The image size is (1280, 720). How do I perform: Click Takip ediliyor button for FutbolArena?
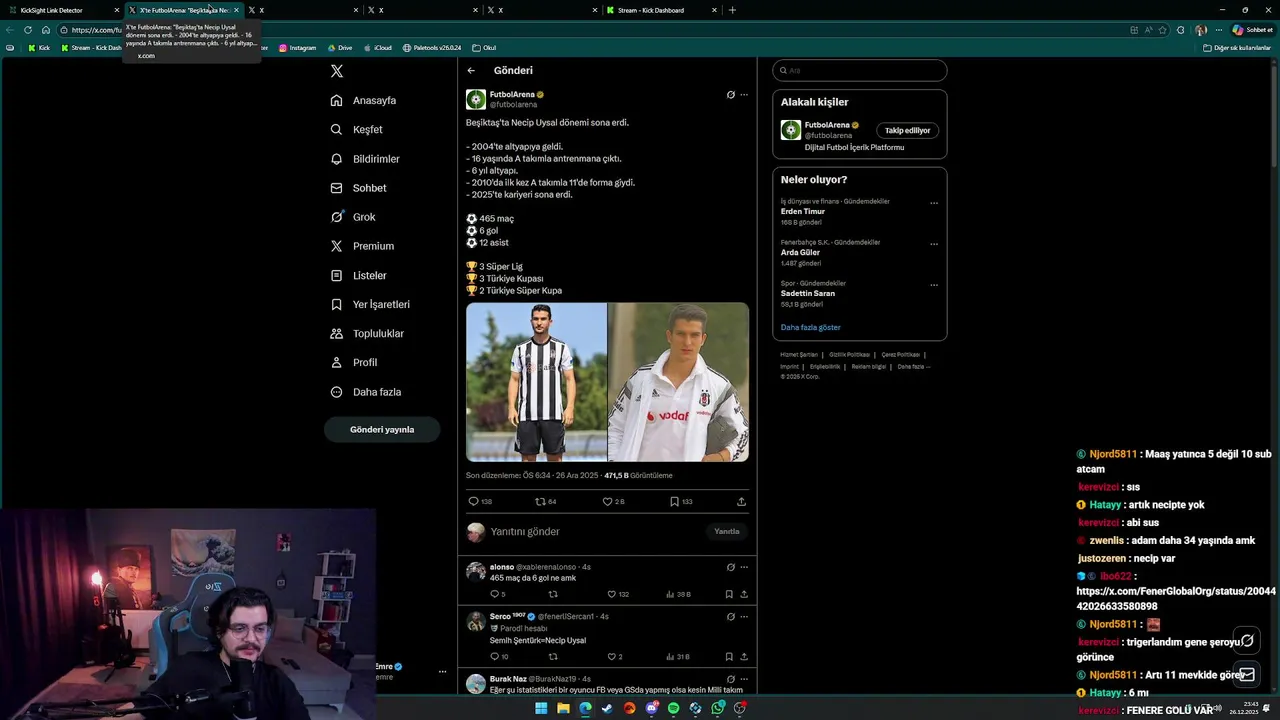[x=907, y=130]
